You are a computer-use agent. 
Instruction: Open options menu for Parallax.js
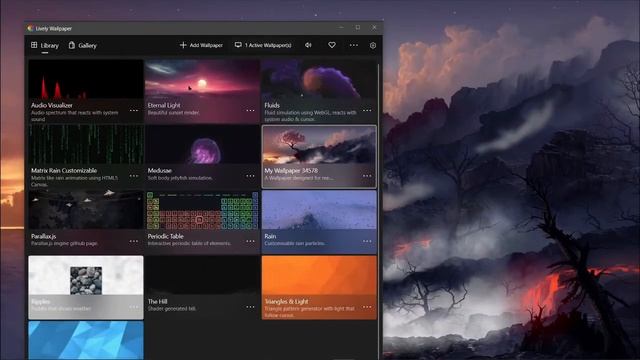134,241
